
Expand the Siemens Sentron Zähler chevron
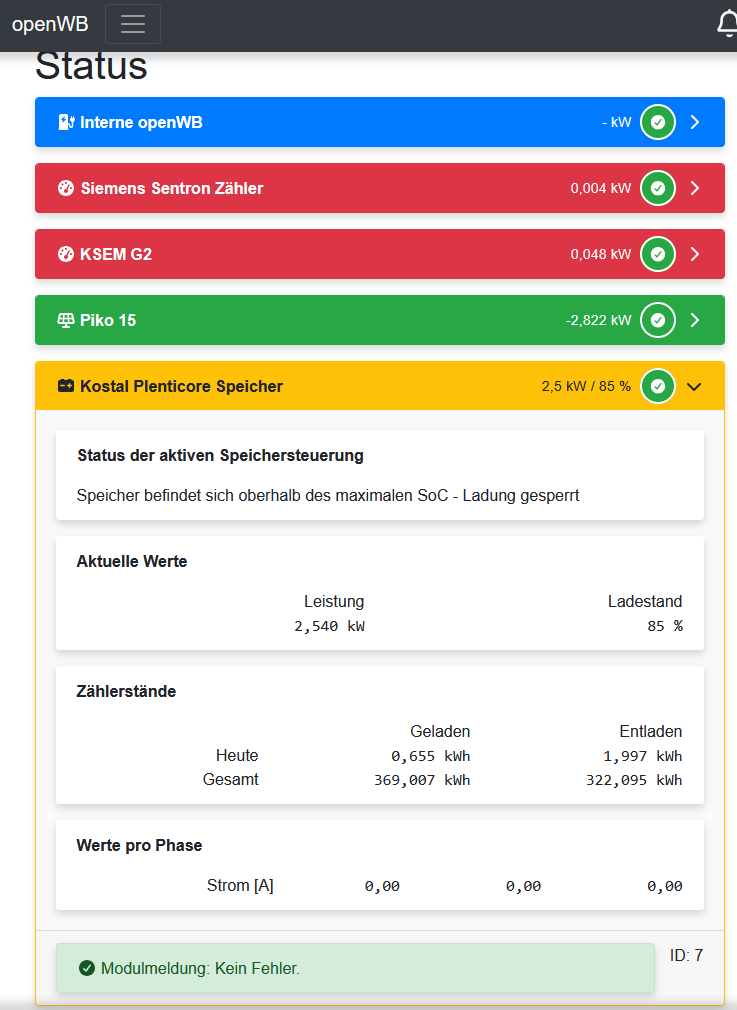click(x=696, y=188)
